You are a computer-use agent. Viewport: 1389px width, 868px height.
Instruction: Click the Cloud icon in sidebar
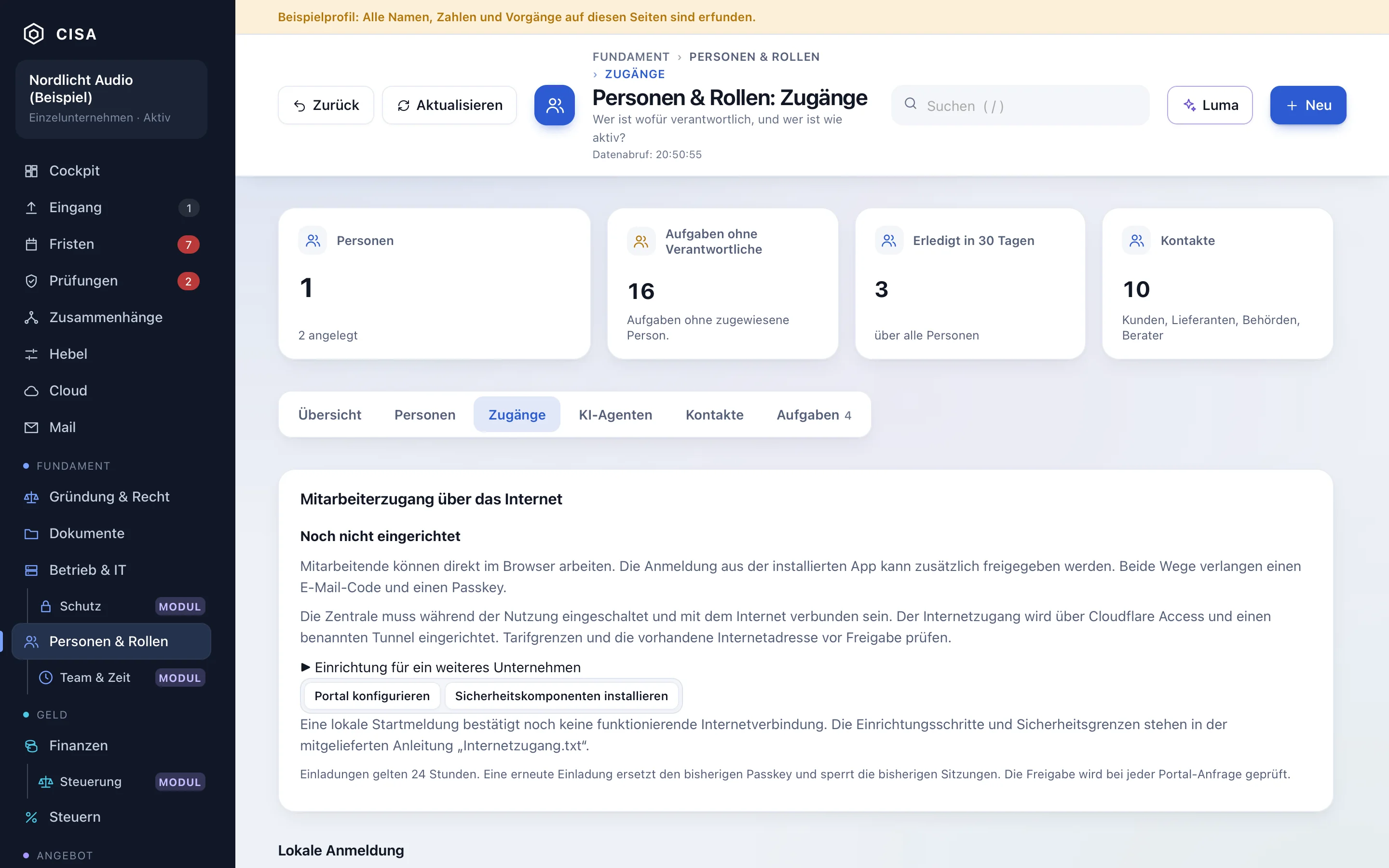click(31, 391)
